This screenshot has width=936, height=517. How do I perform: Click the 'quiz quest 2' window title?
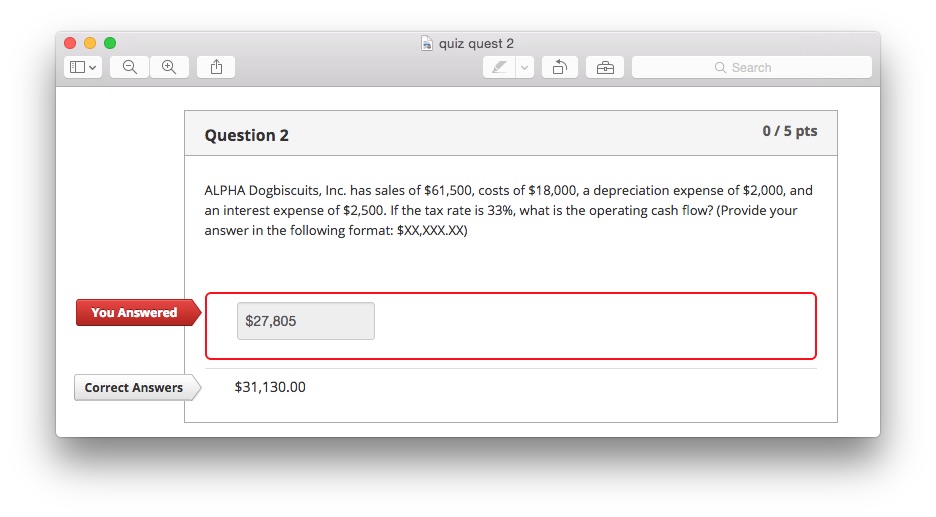tap(476, 43)
